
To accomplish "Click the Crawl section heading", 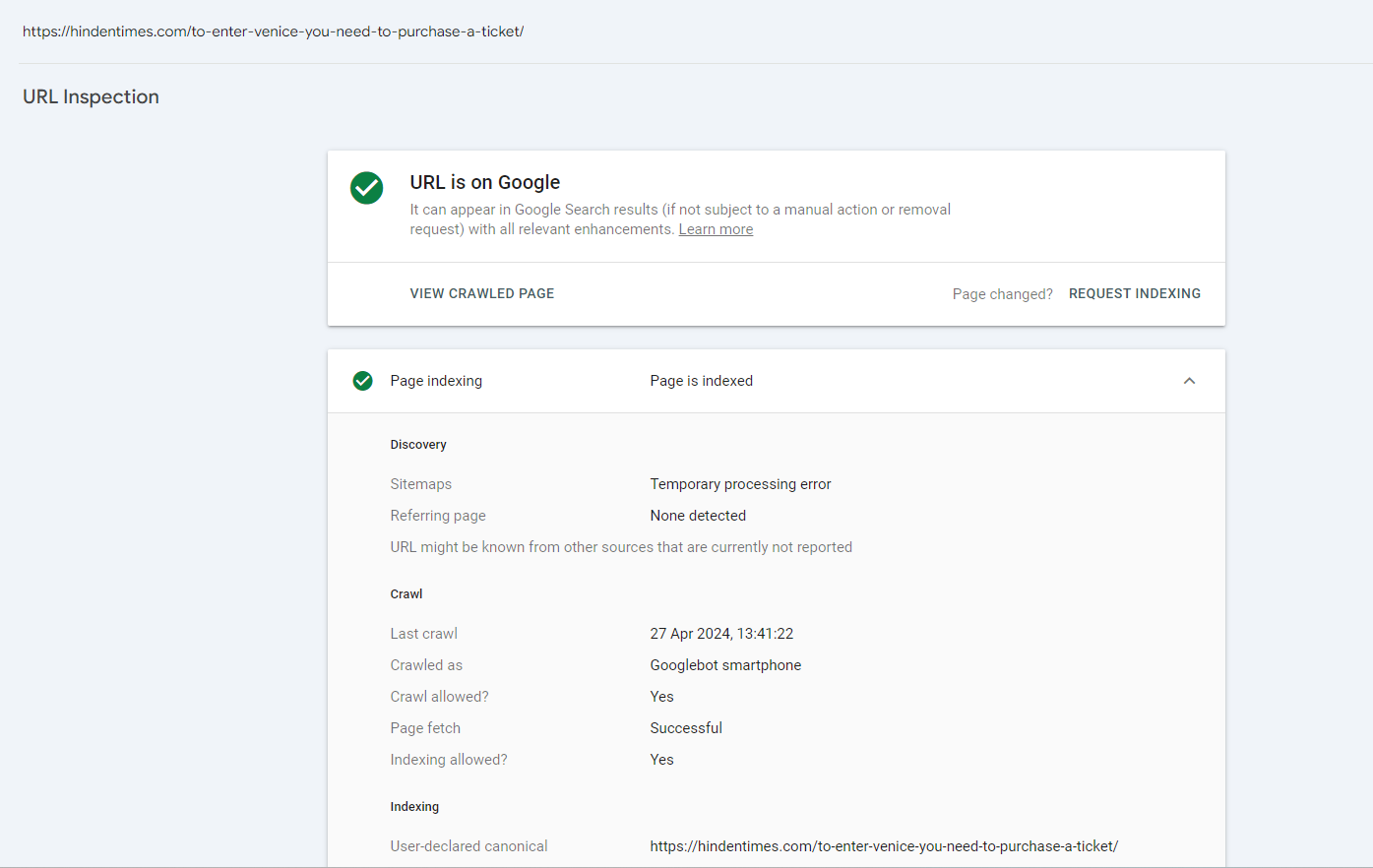I will click(406, 594).
